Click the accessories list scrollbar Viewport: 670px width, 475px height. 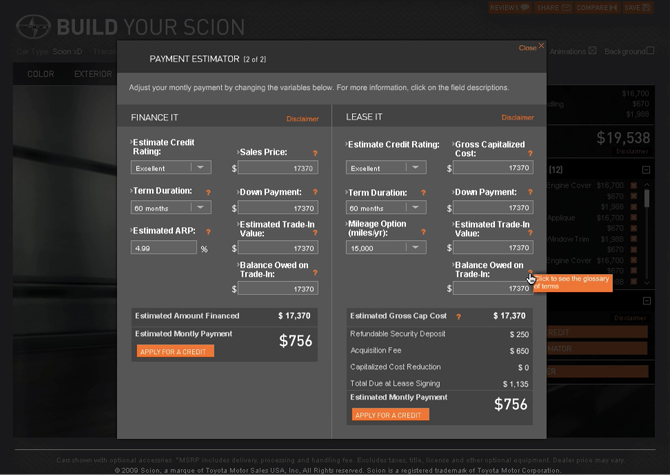click(647, 198)
